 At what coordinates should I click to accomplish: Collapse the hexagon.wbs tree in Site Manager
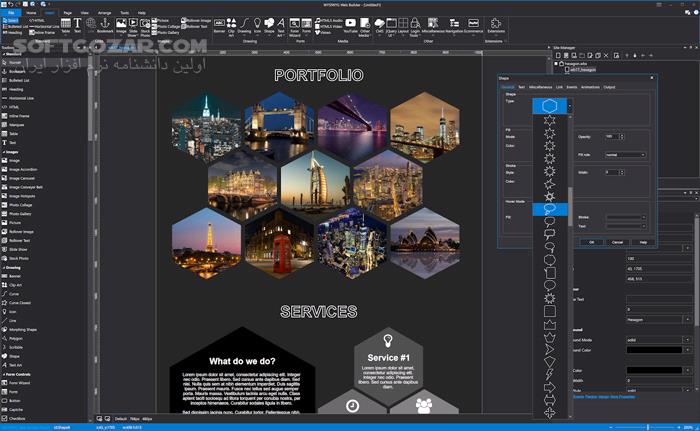point(556,64)
